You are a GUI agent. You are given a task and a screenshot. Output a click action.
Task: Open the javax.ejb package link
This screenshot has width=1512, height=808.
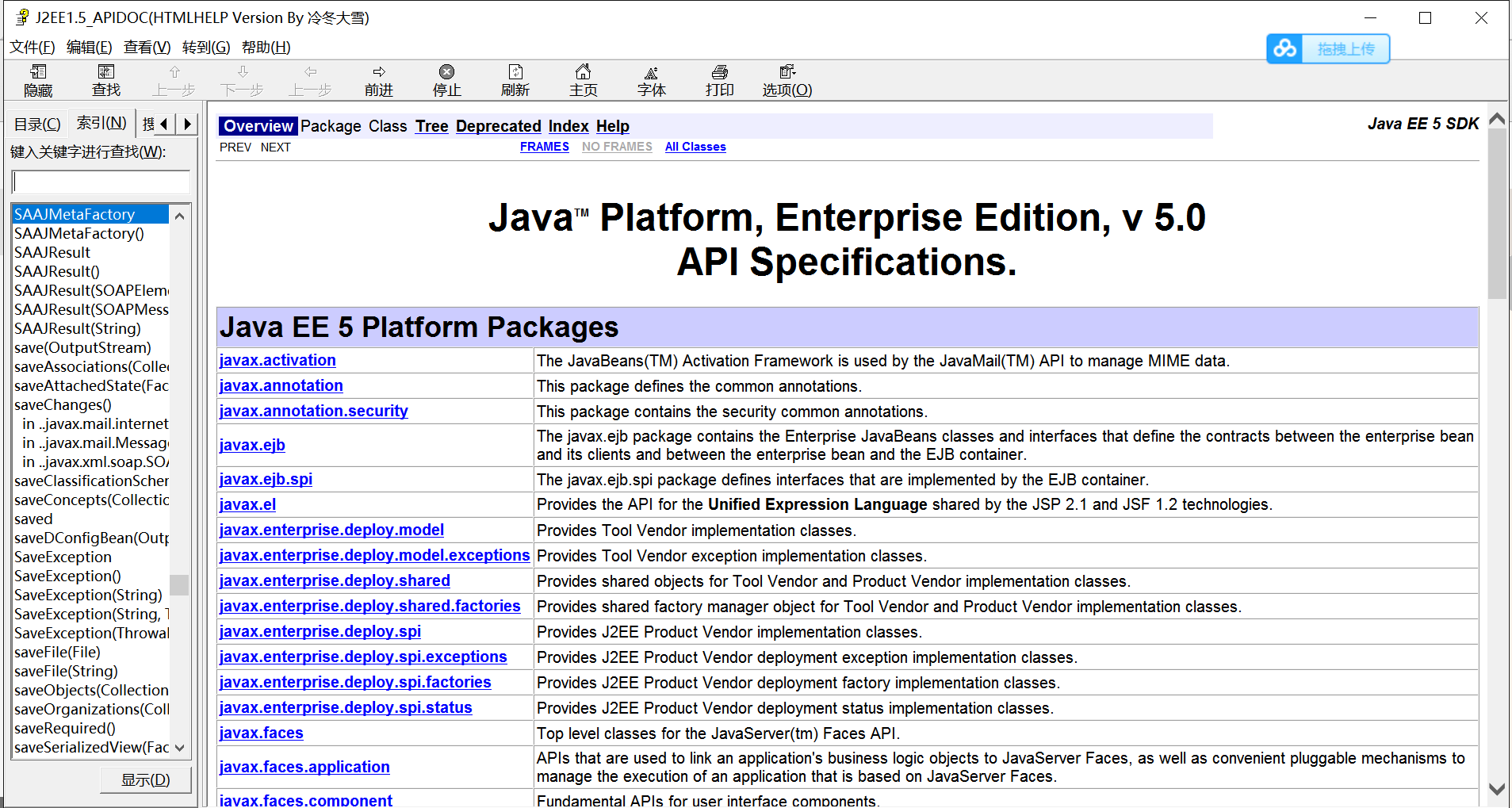251,444
